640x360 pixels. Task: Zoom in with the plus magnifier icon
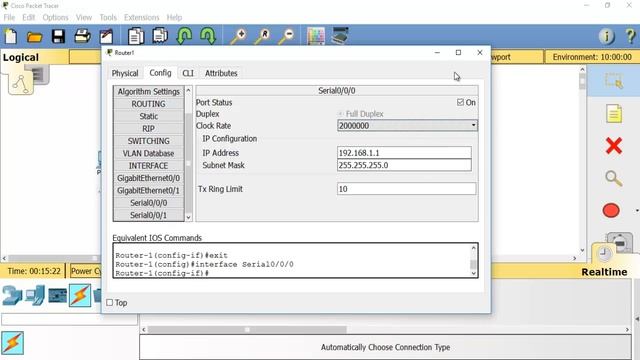[238, 36]
